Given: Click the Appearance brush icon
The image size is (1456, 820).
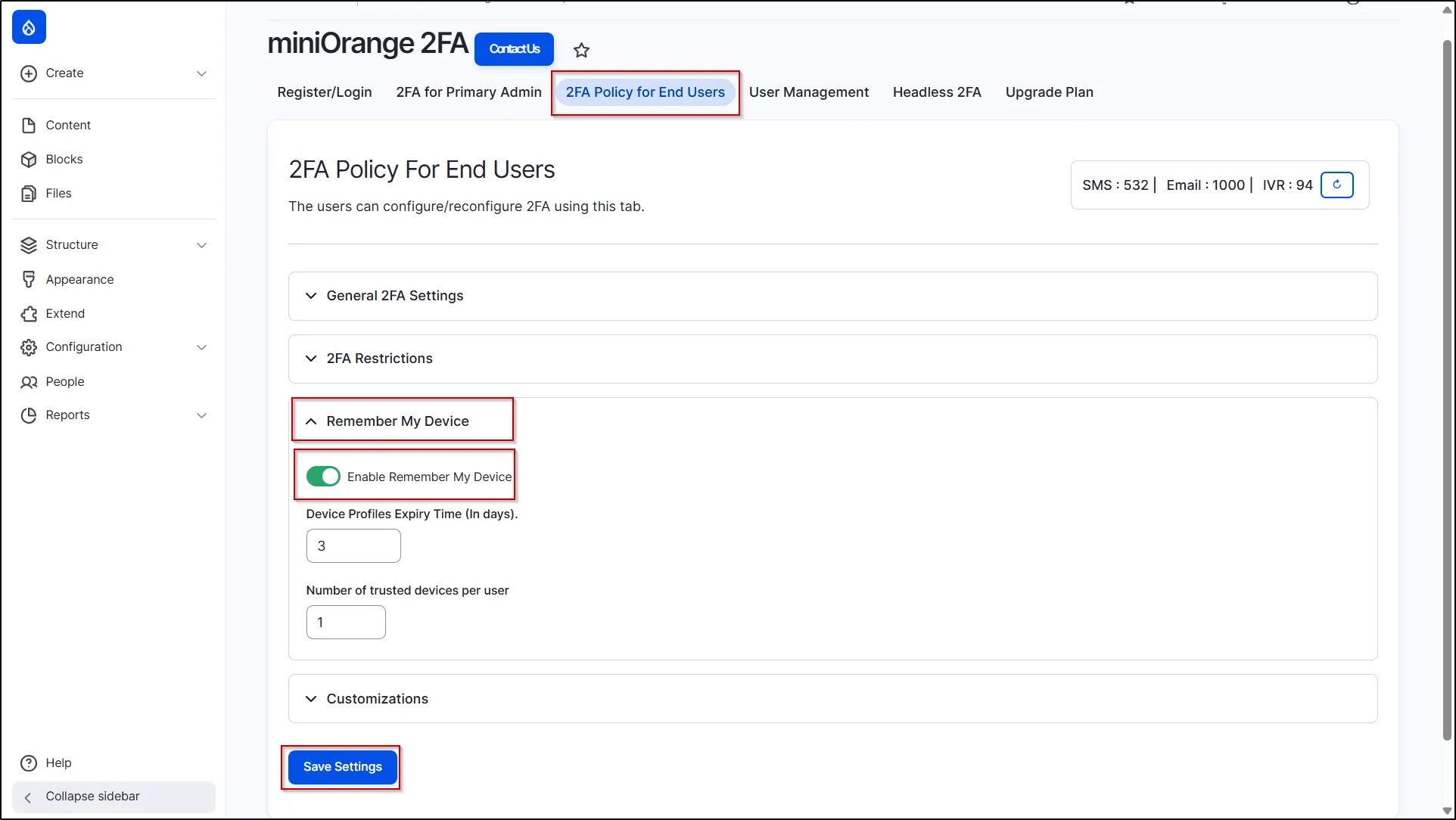Looking at the screenshot, I should [x=29, y=280].
